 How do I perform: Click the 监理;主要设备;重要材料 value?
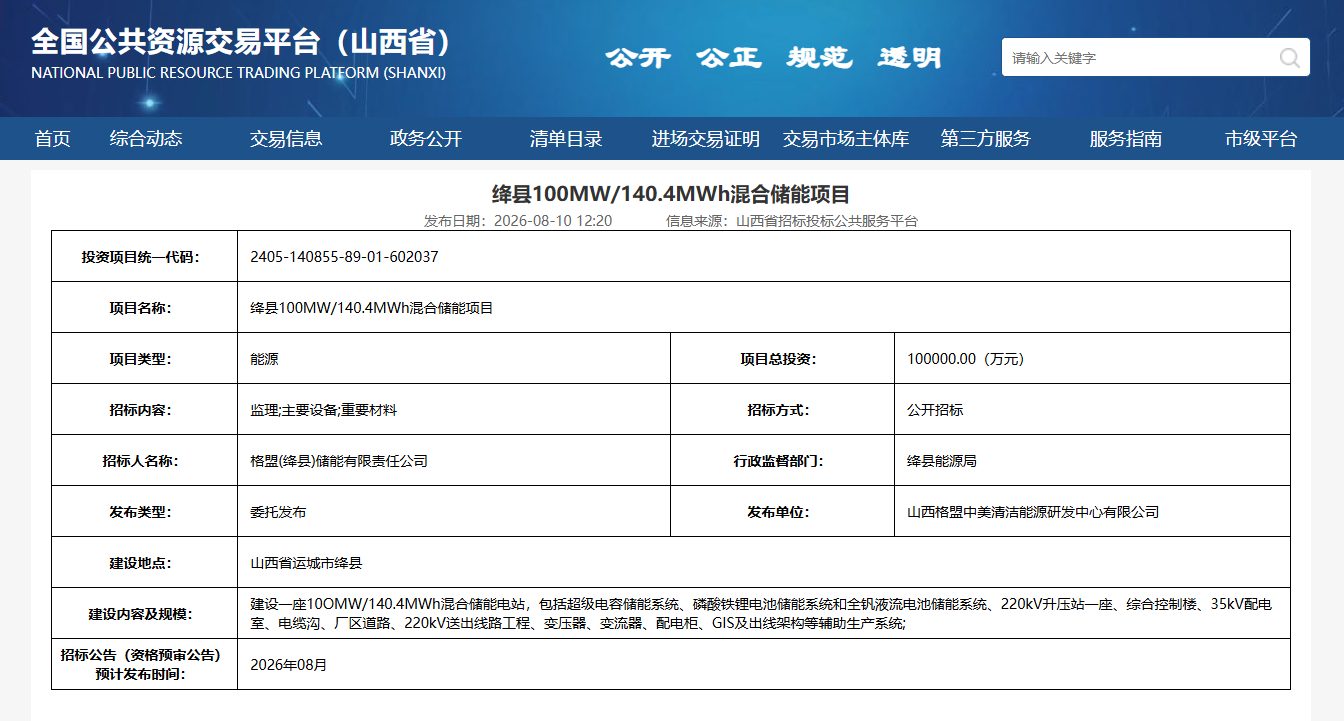(x=323, y=410)
